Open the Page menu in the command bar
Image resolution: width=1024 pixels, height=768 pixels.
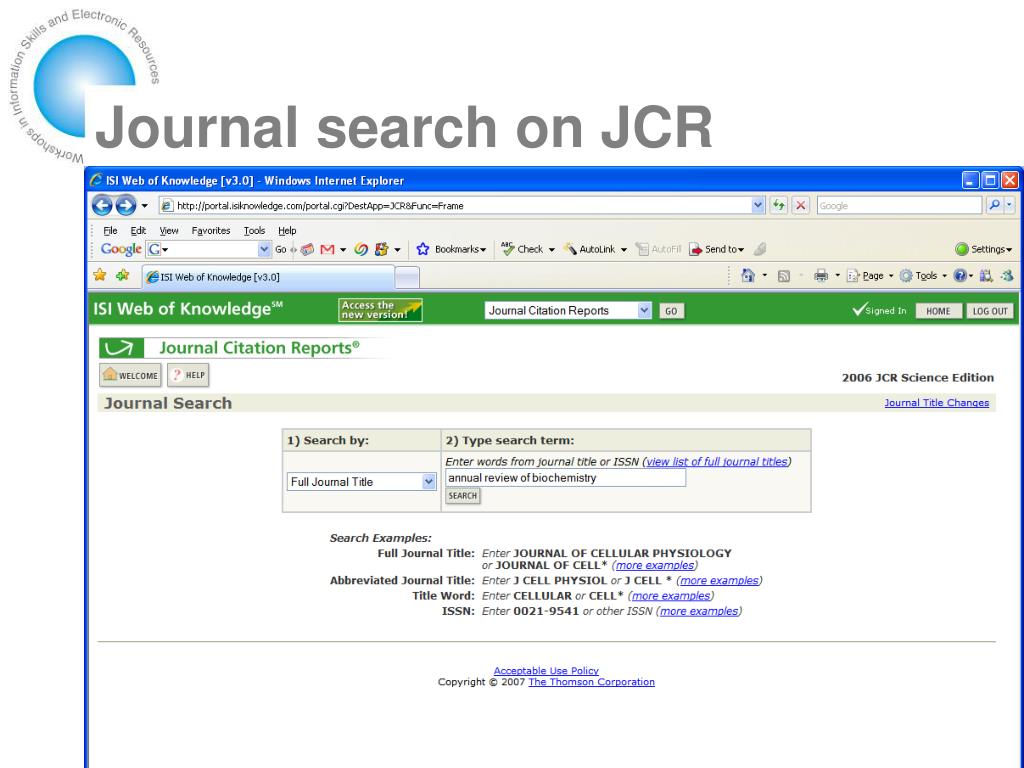pyautogui.click(x=870, y=276)
